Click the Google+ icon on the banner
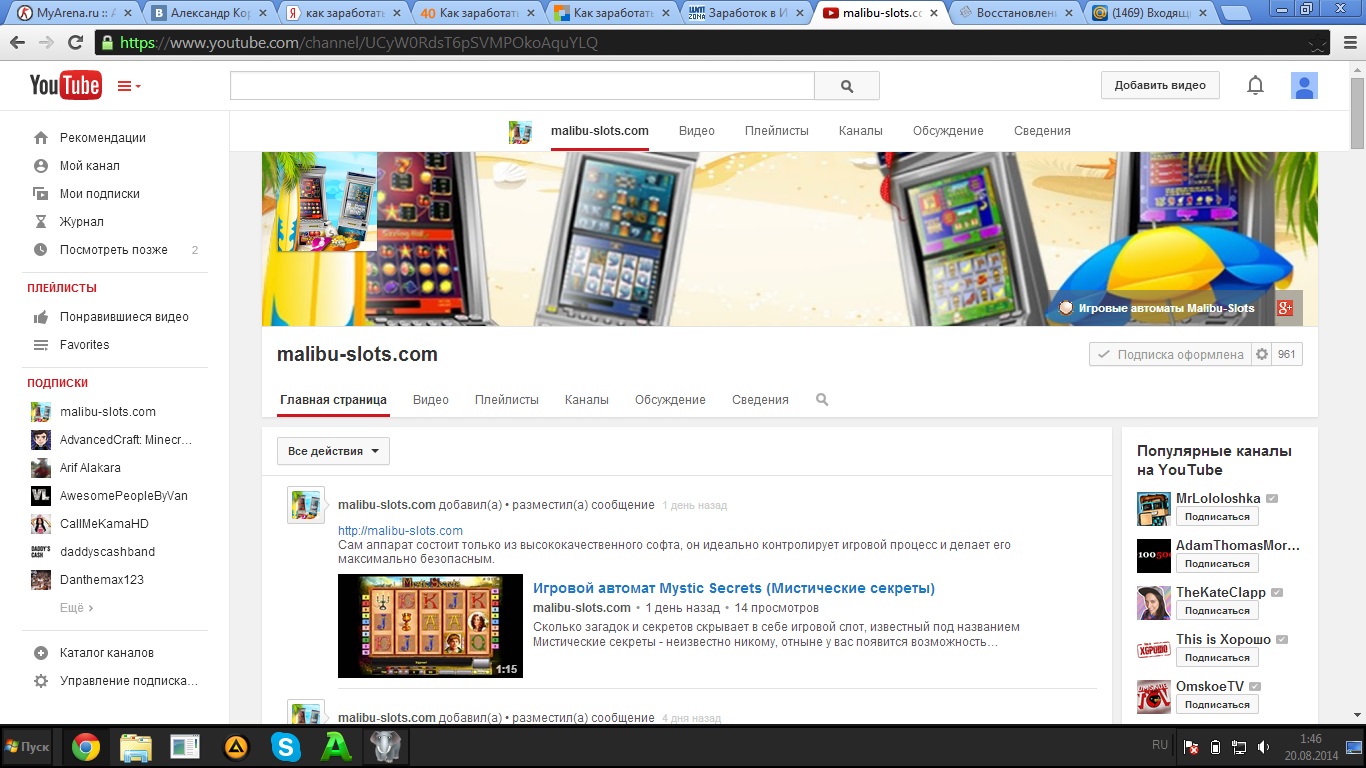1366x768 pixels. (1286, 308)
